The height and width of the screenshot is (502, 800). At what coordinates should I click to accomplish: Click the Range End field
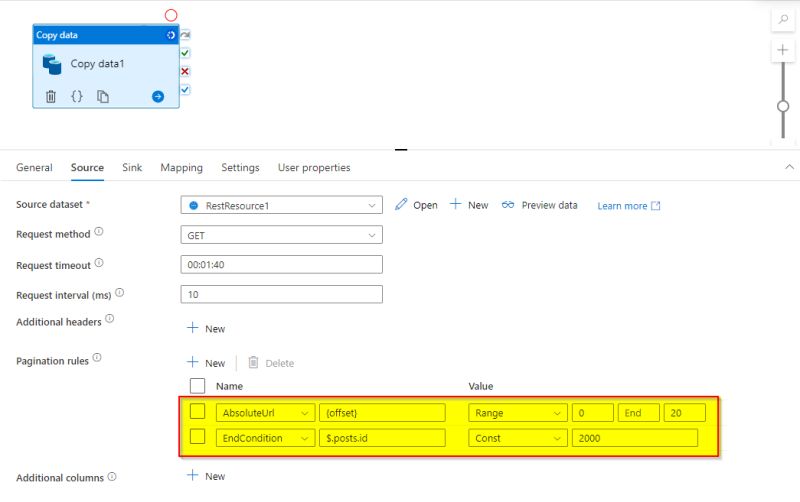coord(639,413)
